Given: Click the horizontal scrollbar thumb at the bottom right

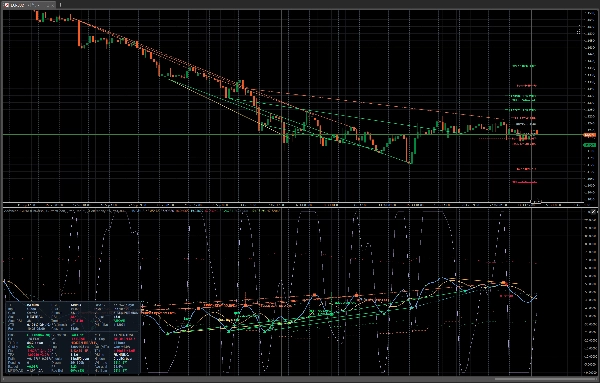Looking at the screenshot, I should pos(545,379).
